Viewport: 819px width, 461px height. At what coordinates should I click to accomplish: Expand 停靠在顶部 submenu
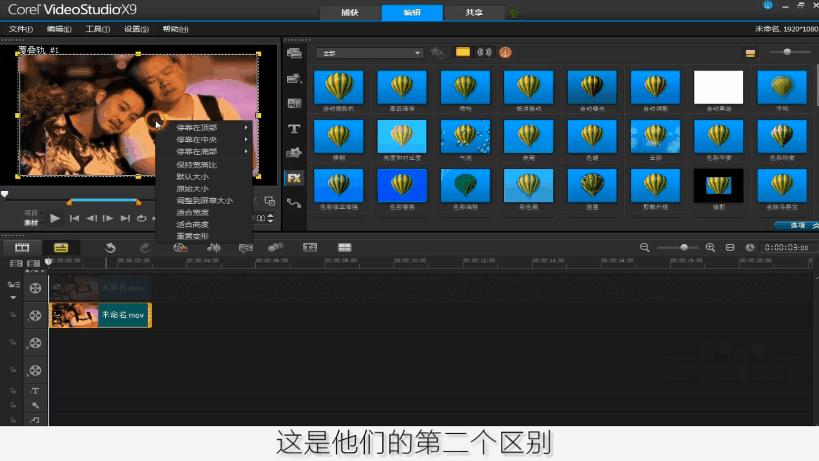pyautogui.click(x=204, y=127)
